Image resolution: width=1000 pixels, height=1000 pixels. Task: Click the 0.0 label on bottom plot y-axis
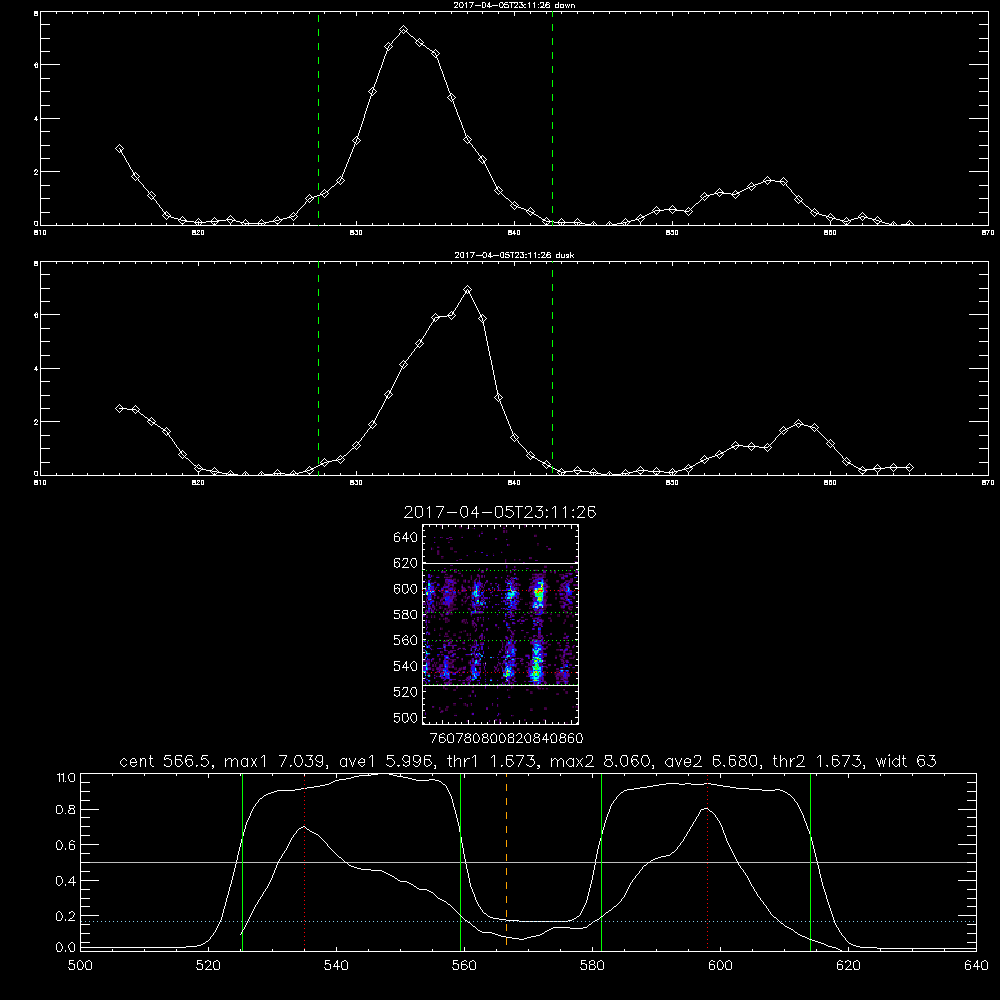pyautogui.click(x=66, y=948)
